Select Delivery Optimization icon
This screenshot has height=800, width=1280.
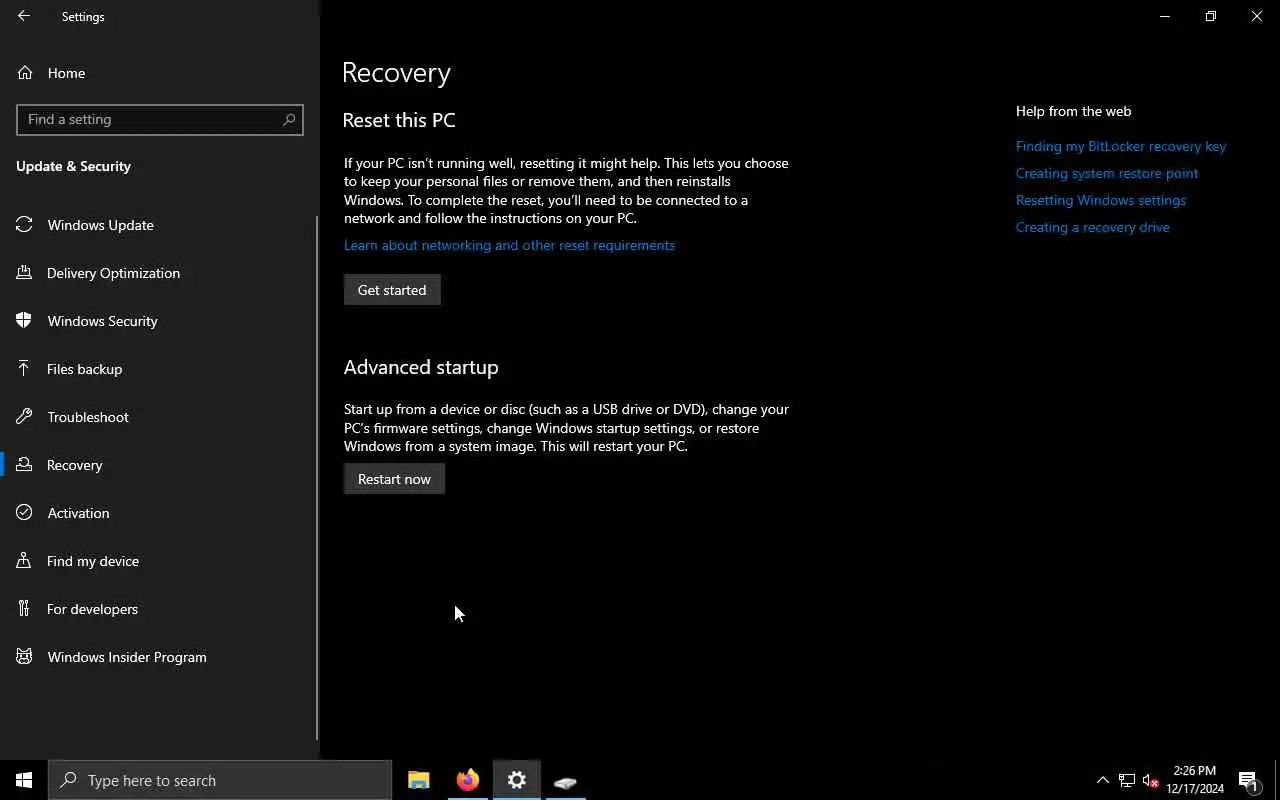pyautogui.click(x=24, y=273)
